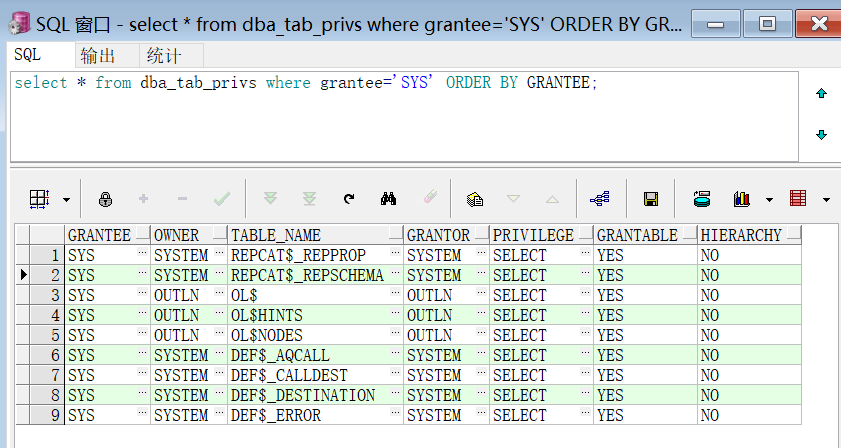Sort by the GRANTEE column header

(x=107, y=235)
